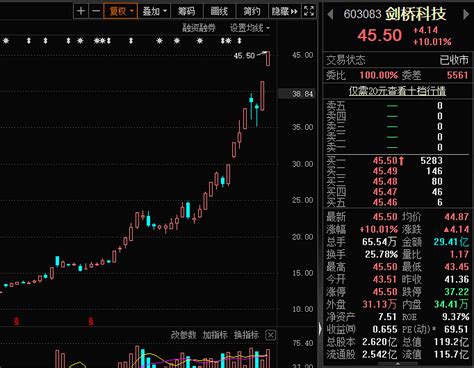Viewport: 474px width, 368px height.
Task: Click 昨收 value 41.36
Action: click(457, 280)
